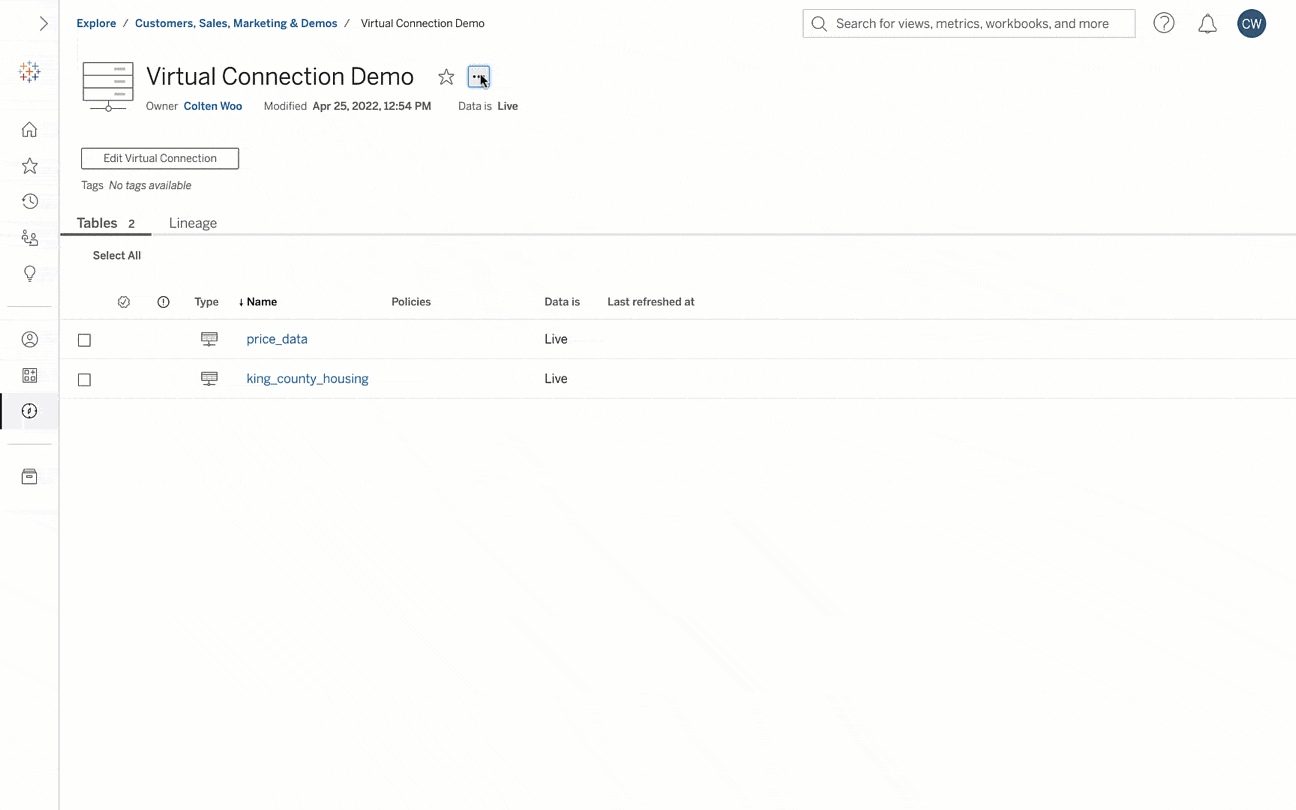The height and width of the screenshot is (810, 1296).
Task: Open Personal Space sidebar icon
Action: click(x=30, y=339)
